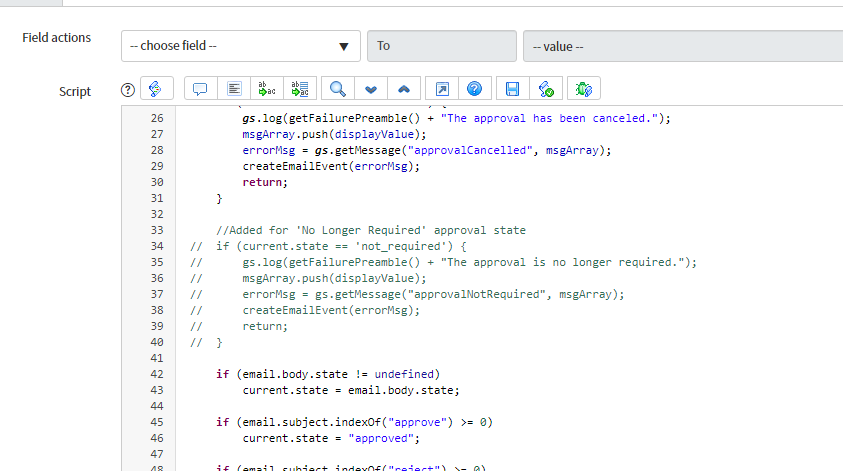
Task: Click the Field actions label
Action: (x=56, y=38)
